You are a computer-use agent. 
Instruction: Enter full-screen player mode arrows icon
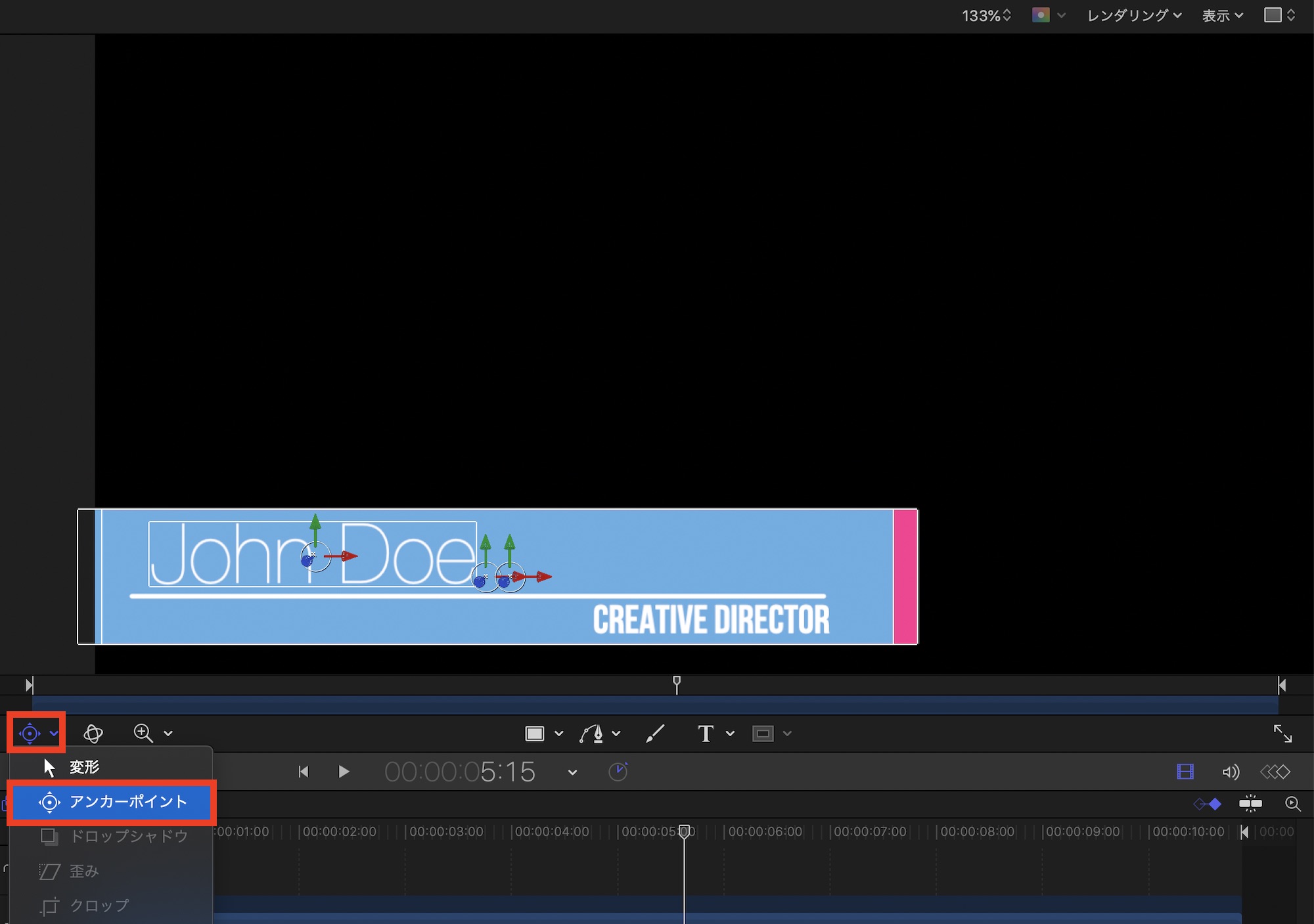pyautogui.click(x=1282, y=734)
